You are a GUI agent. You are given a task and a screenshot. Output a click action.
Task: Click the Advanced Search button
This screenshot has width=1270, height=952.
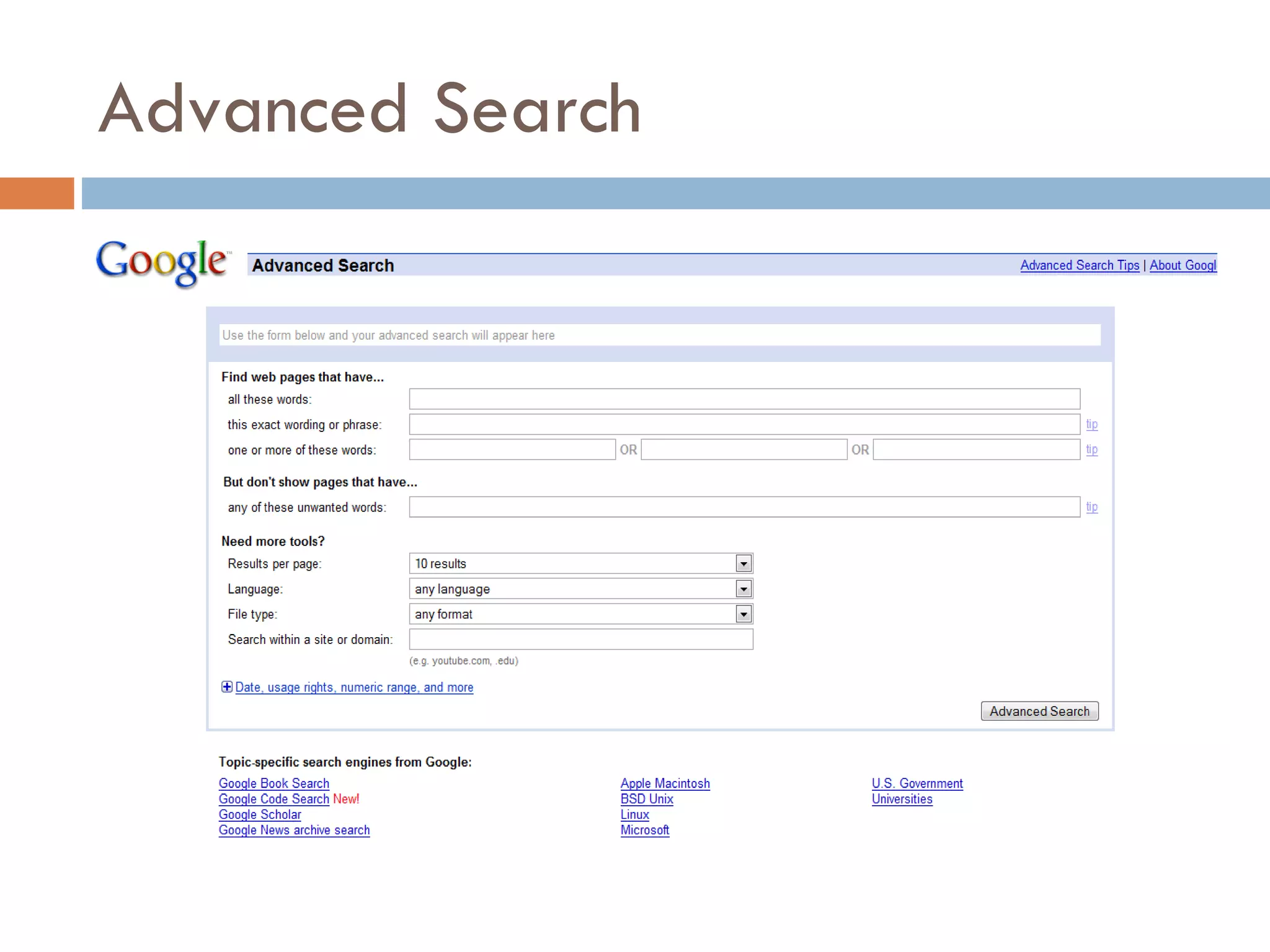pos(1039,711)
